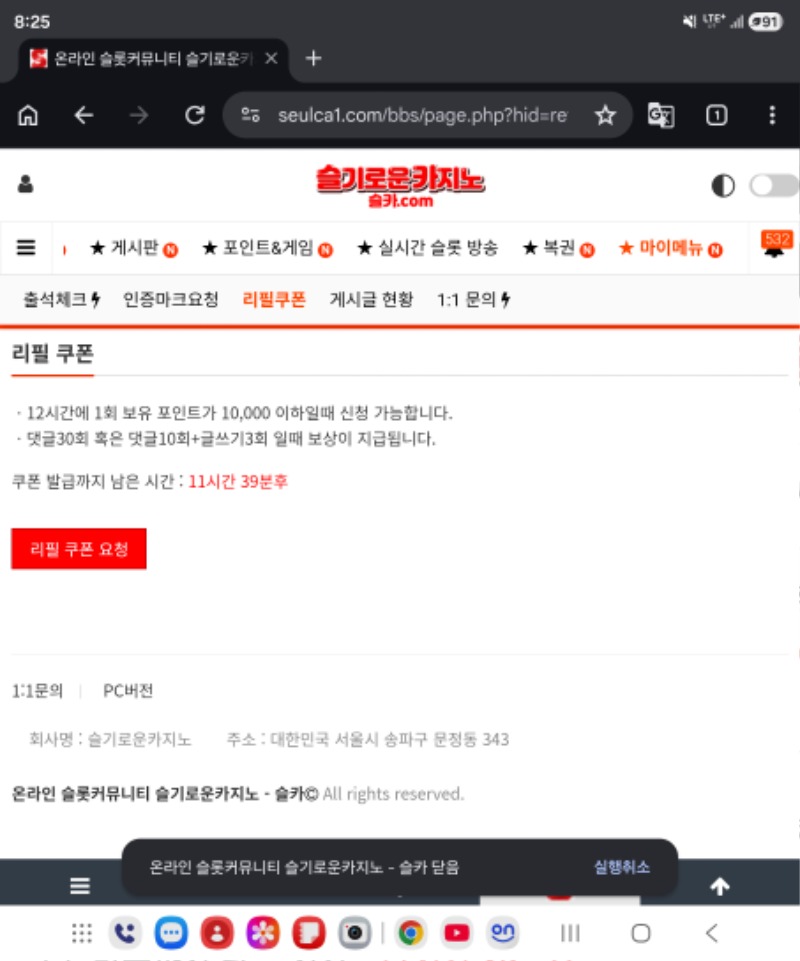Open a new browser tab with plus
The height and width of the screenshot is (961, 800).
[x=313, y=58]
